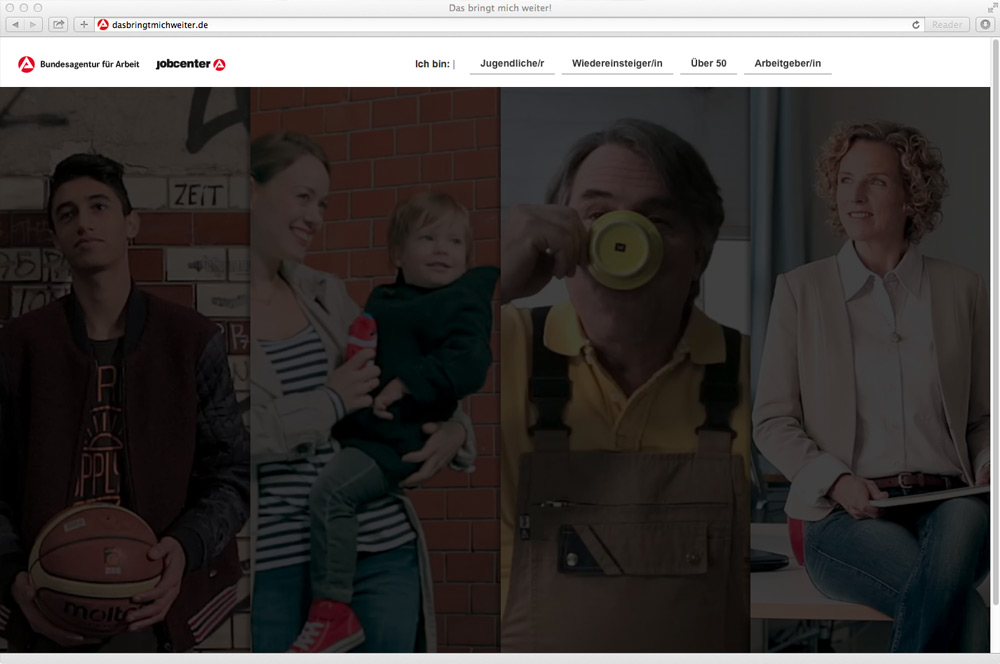The image size is (1000, 664).
Task: Click the vertical scrollbar on right edge
Action: pos(995,300)
